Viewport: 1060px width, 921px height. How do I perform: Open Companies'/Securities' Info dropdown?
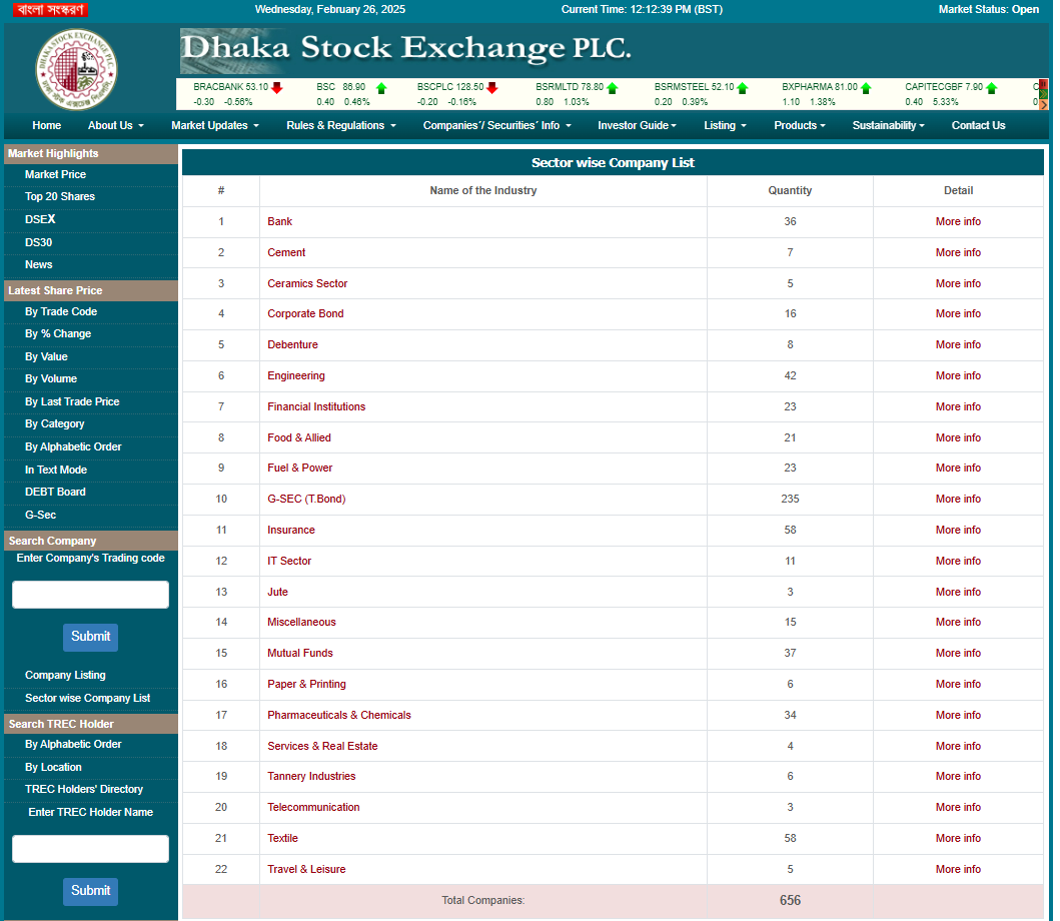497,126
